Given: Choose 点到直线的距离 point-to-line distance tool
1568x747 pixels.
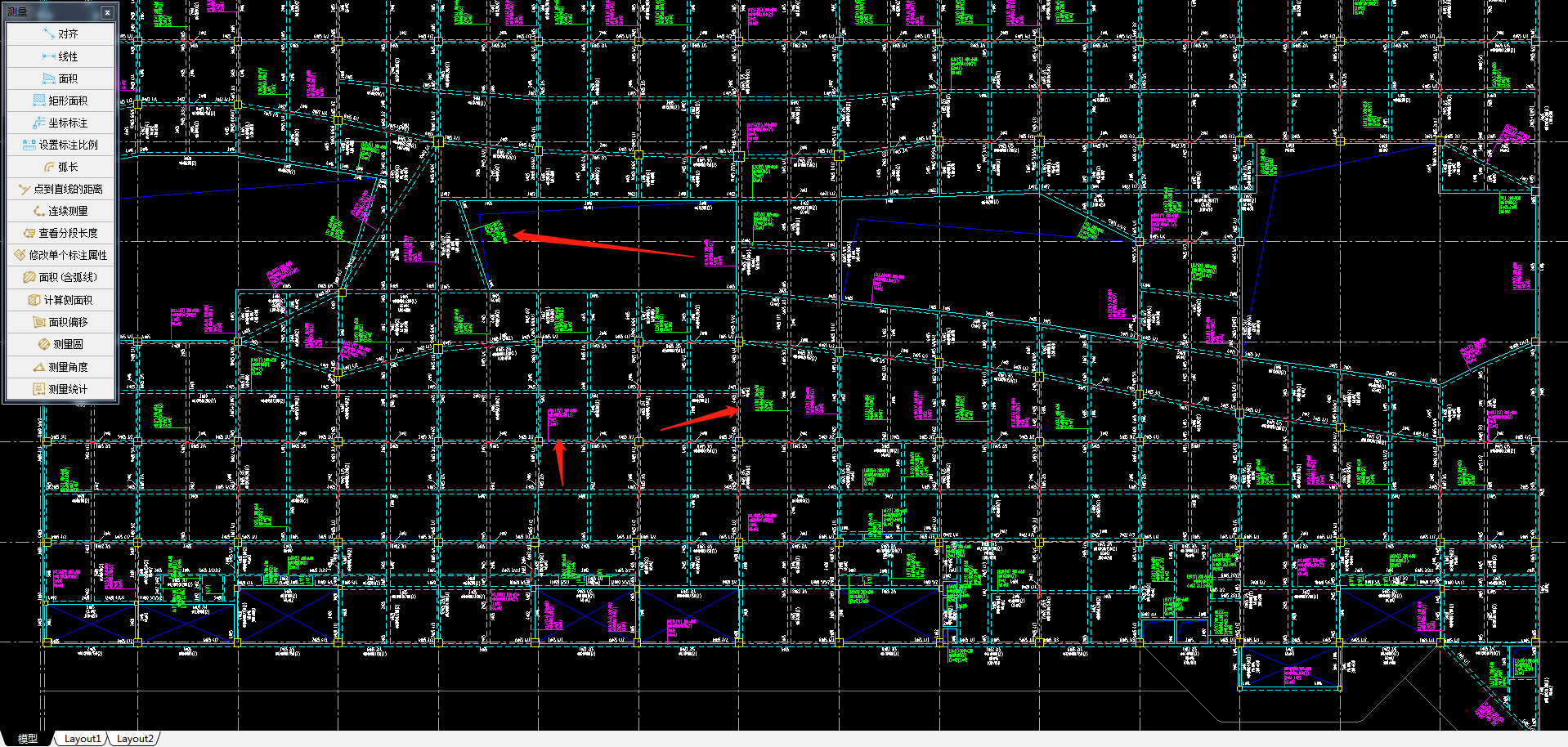Looking at the screenshot, I should click(x=60, y=189).
